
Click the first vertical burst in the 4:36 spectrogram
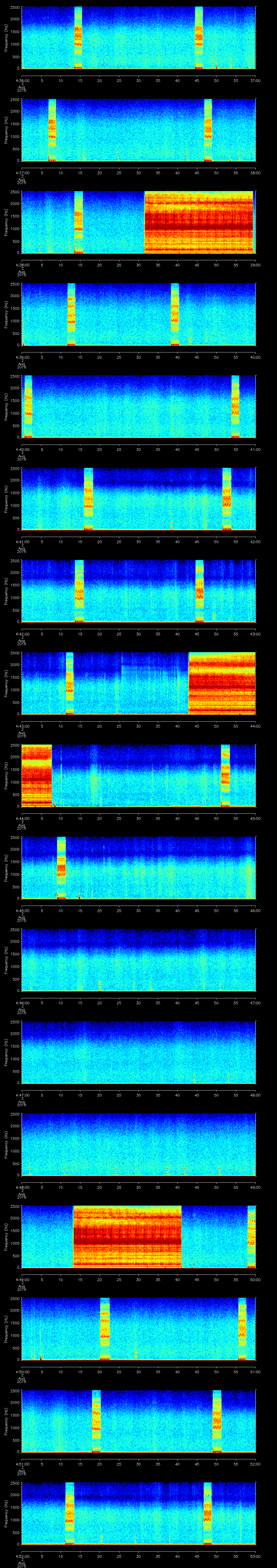click(78, 38)
